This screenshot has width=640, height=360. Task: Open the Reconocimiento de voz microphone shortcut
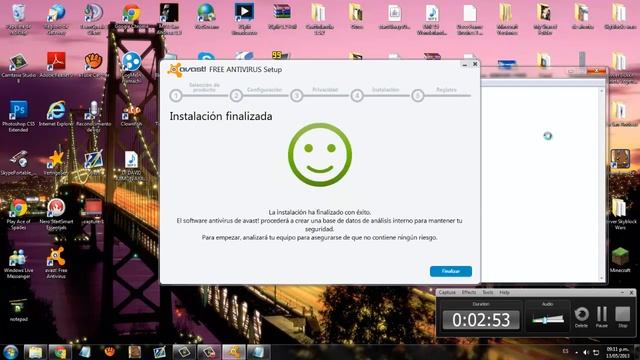(93, 116)
